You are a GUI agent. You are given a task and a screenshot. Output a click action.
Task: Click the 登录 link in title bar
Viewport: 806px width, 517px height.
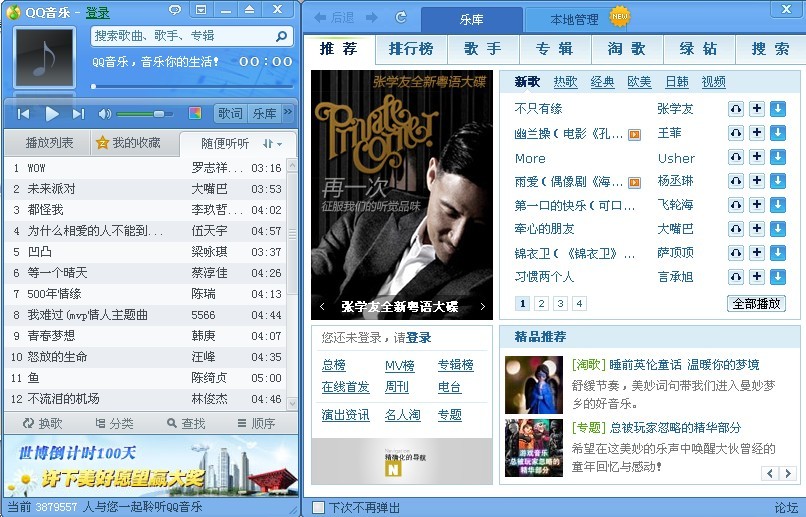click(97, 12)
